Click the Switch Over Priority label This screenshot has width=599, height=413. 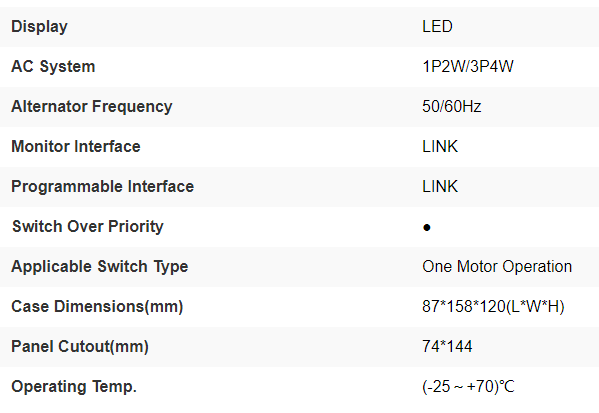(88, 227)
